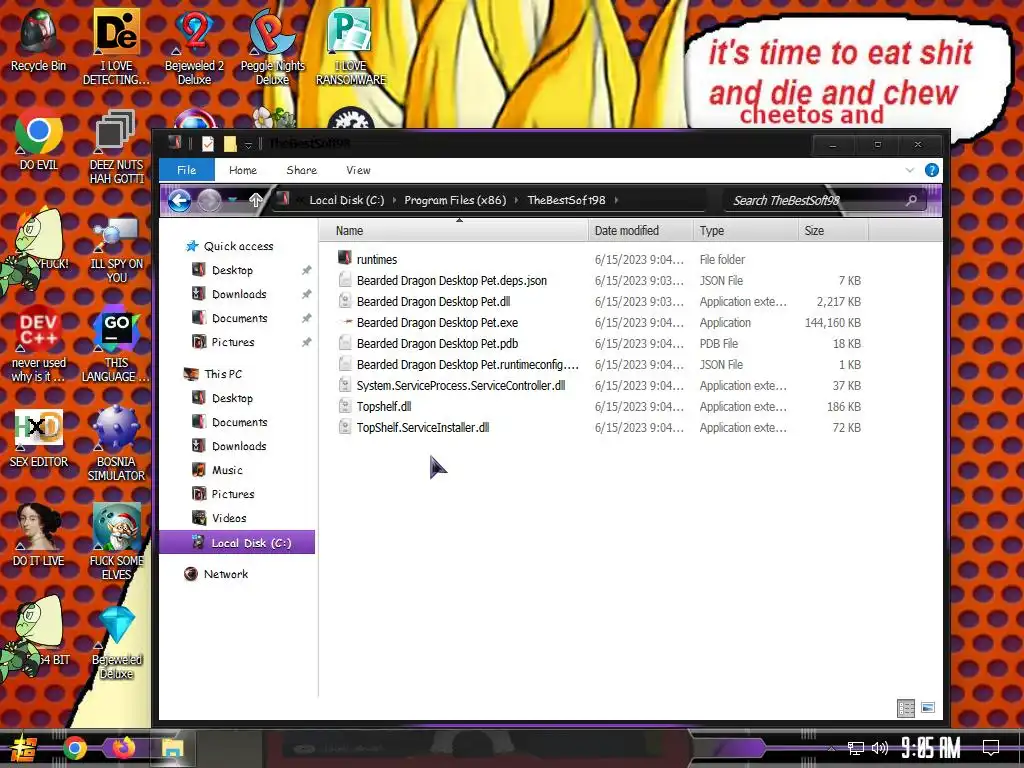Show hidden tray icons chevron
This screenshot has height=768, width=1024.
pos(831,748)
